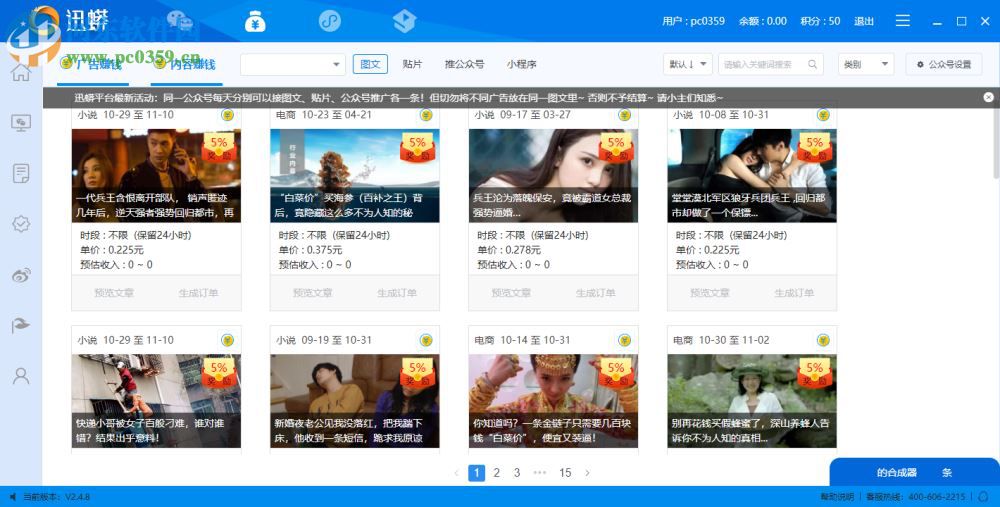The width and height of the screenshot is (1000, 507).
Task: Open the 快递小哥被女子百般刁难 article thumbnail
Action: coord(156,401)
